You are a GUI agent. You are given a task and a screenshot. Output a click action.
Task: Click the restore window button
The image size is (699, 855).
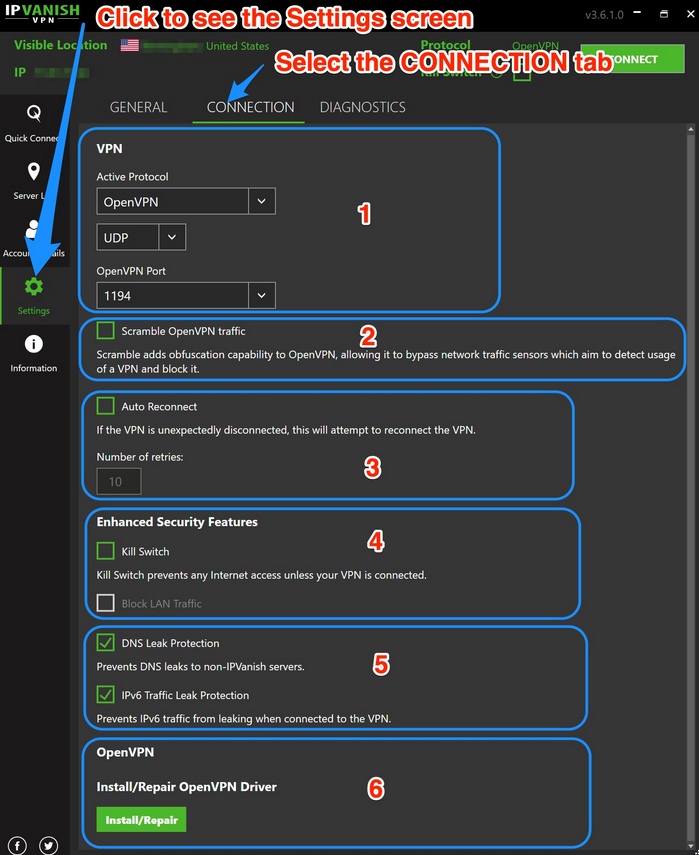coord(664,14)
